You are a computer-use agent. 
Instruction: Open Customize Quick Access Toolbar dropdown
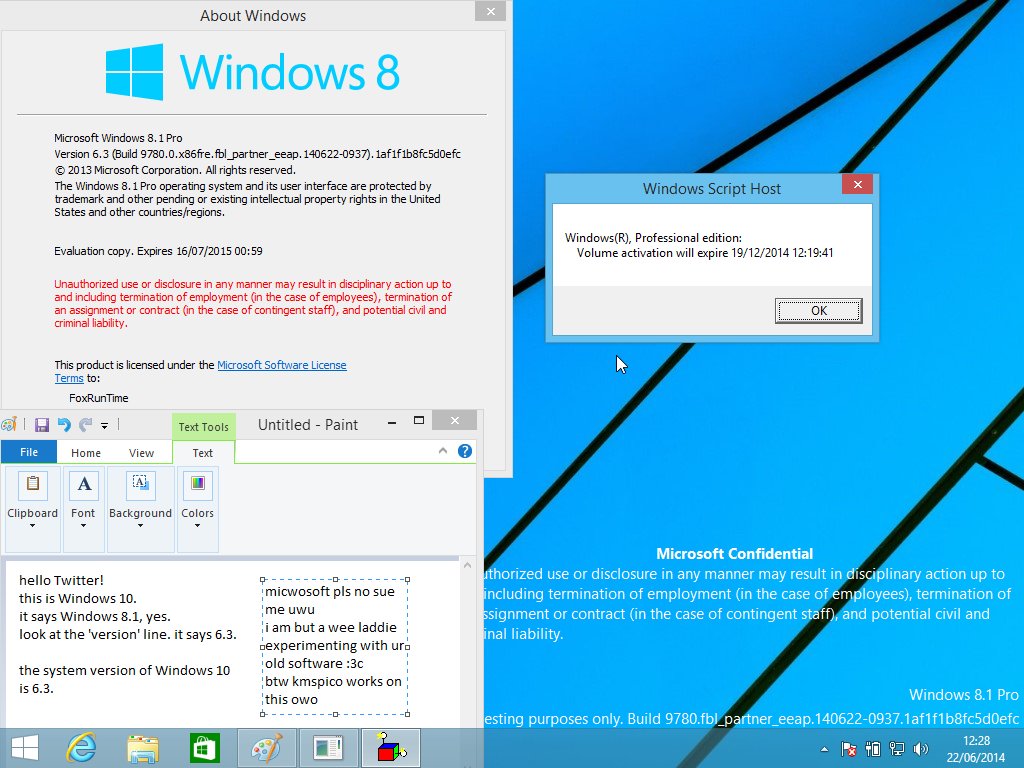(x=104, y=426)
